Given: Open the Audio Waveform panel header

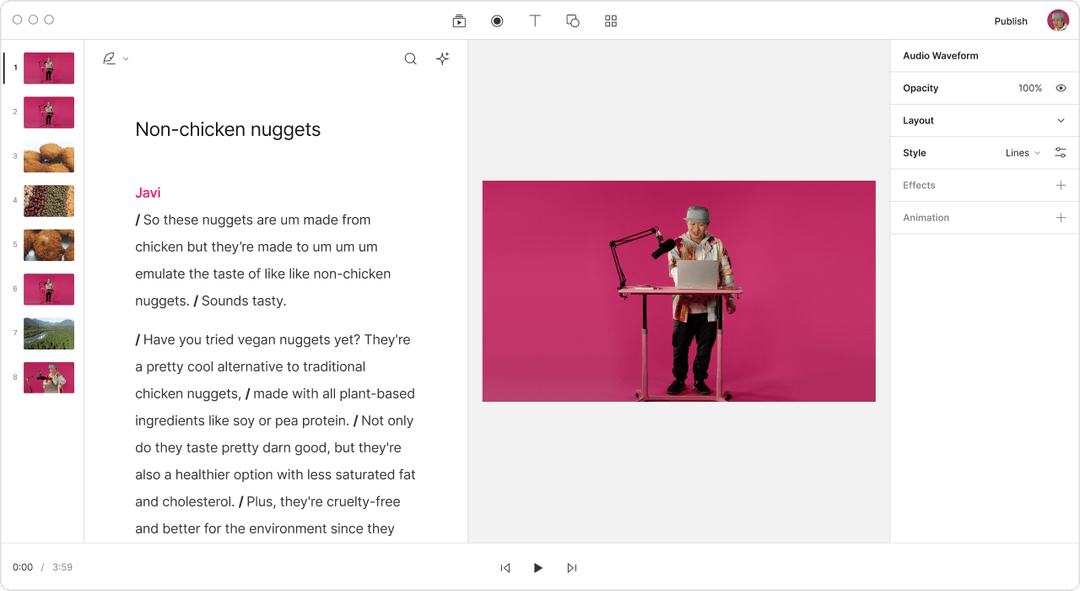Looking at the screenshot, I should click(x=940, y=56).
